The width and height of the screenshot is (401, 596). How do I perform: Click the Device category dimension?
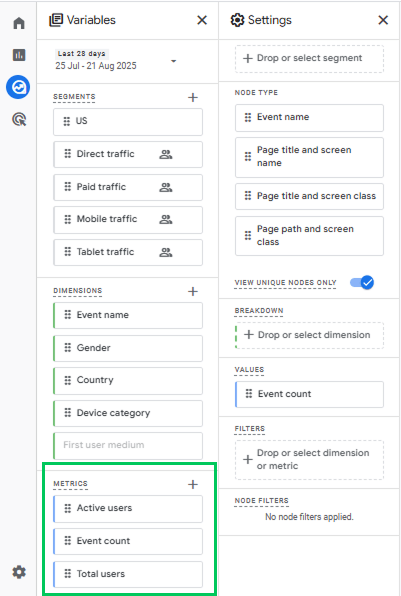tap(128, 413)
